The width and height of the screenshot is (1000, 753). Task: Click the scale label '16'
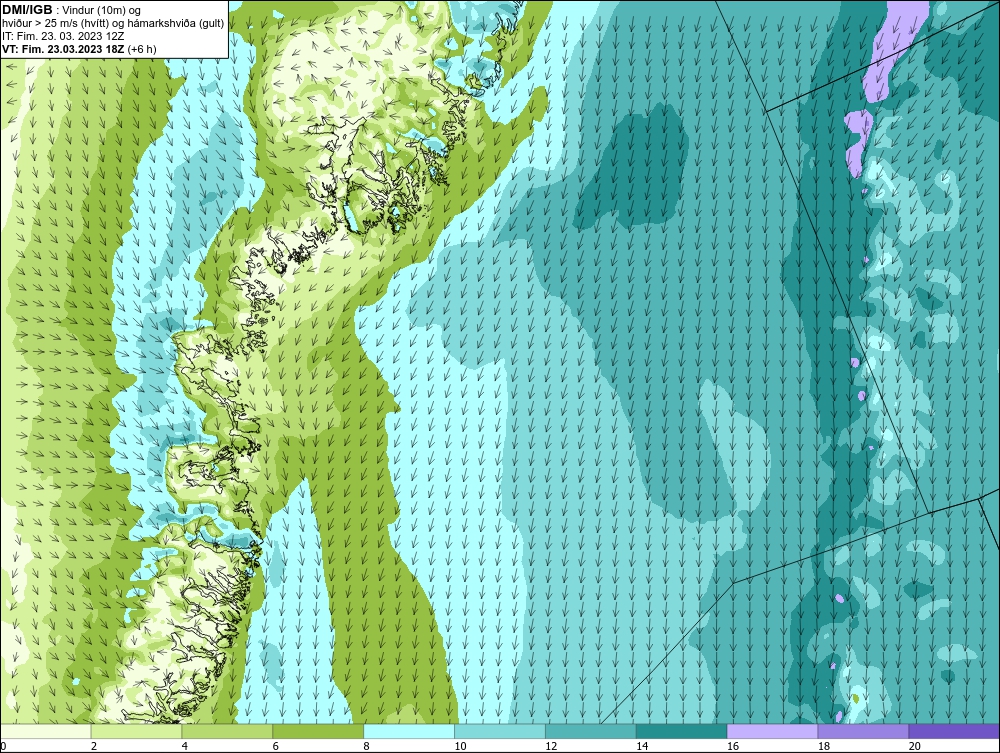coord(733,746)
